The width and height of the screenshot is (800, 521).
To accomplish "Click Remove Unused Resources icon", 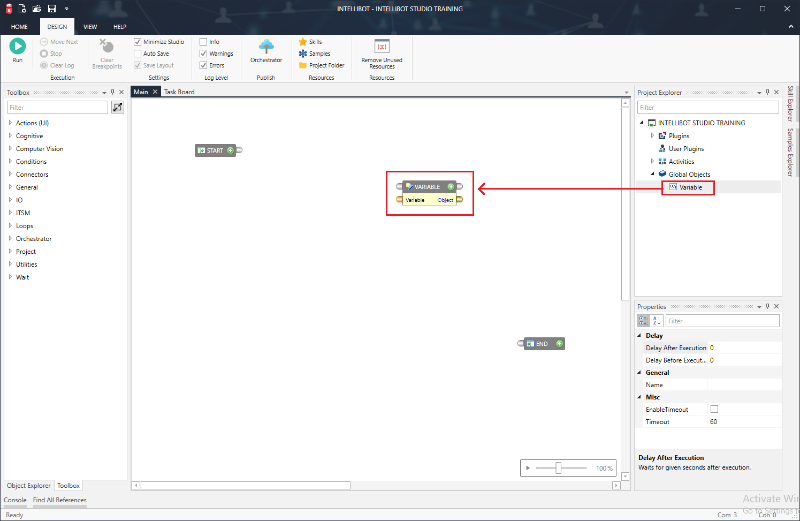I will tap(381, 47).
